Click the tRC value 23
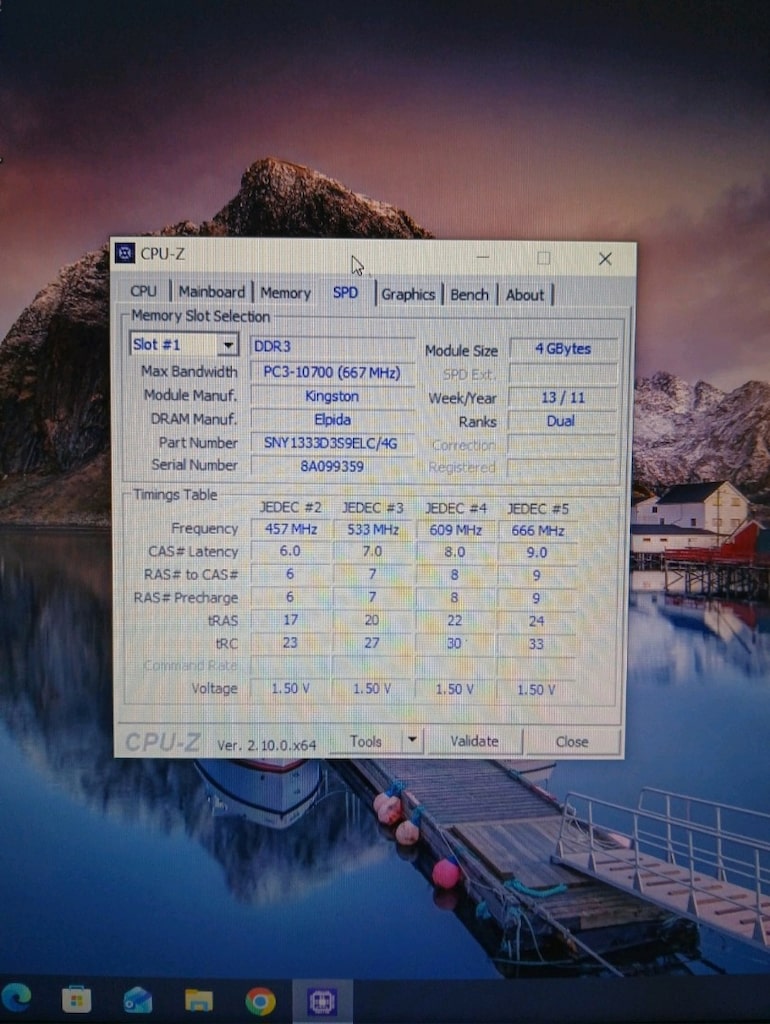Image resolution: width=770 pixels, height=1024 pixels. click(x=290, y=643)
